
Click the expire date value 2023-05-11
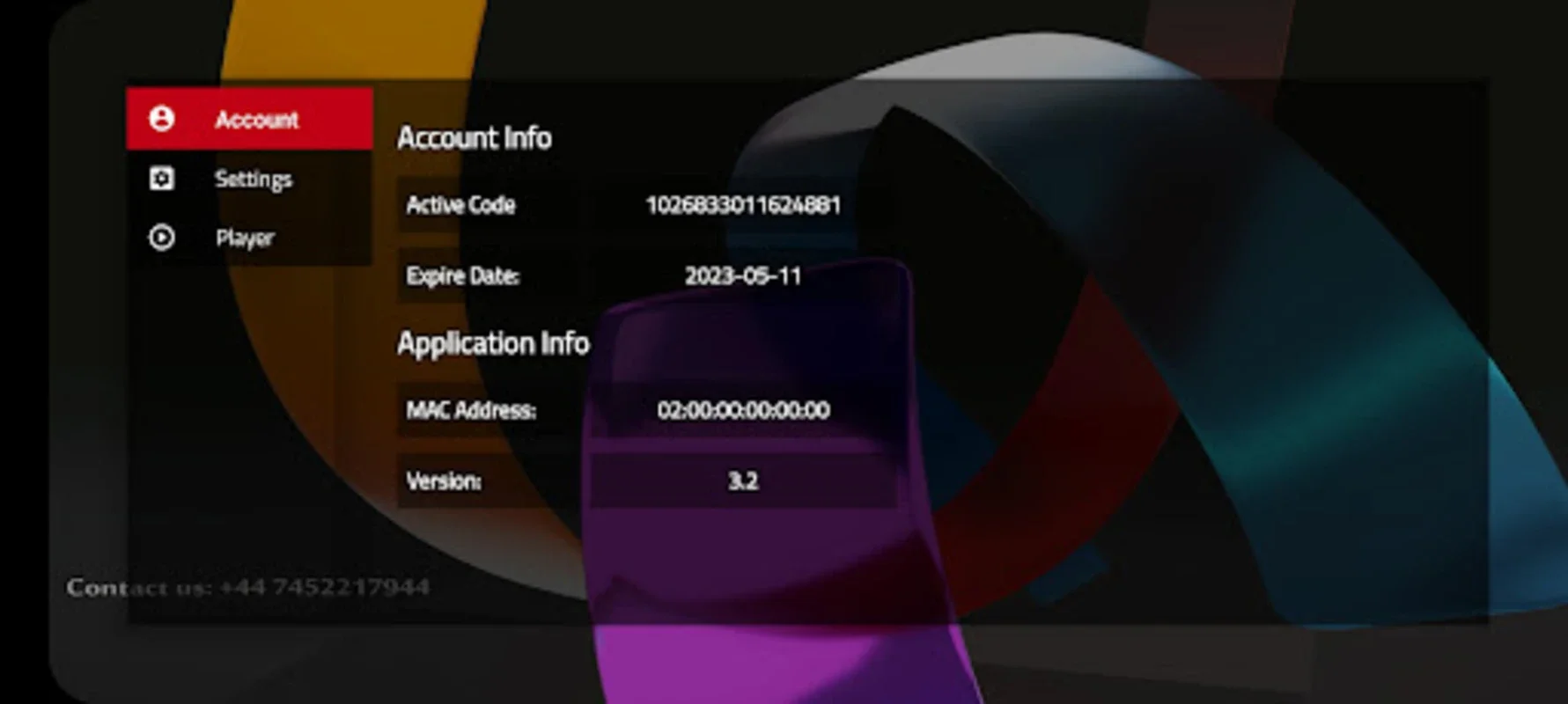743,276
